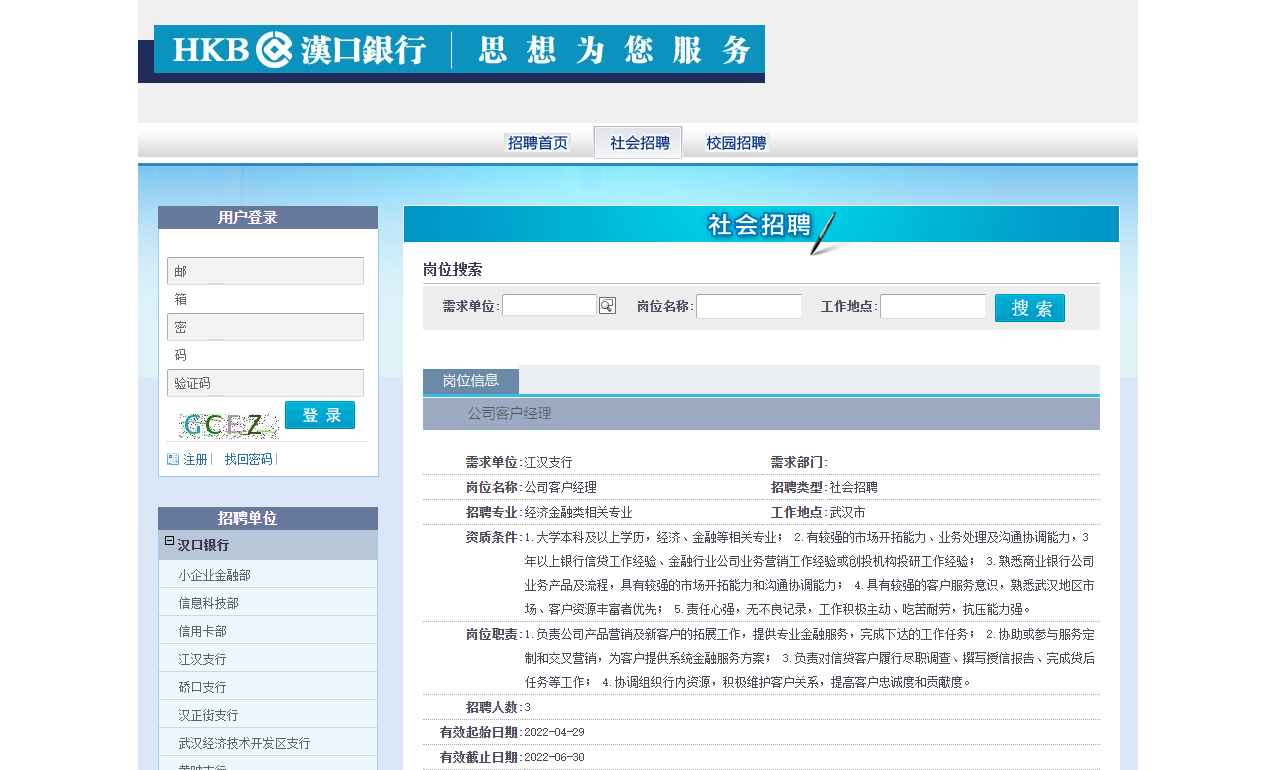Click the 需求单位 search field
Viewport: 1275px width, 770px height.
click(549, 305)
